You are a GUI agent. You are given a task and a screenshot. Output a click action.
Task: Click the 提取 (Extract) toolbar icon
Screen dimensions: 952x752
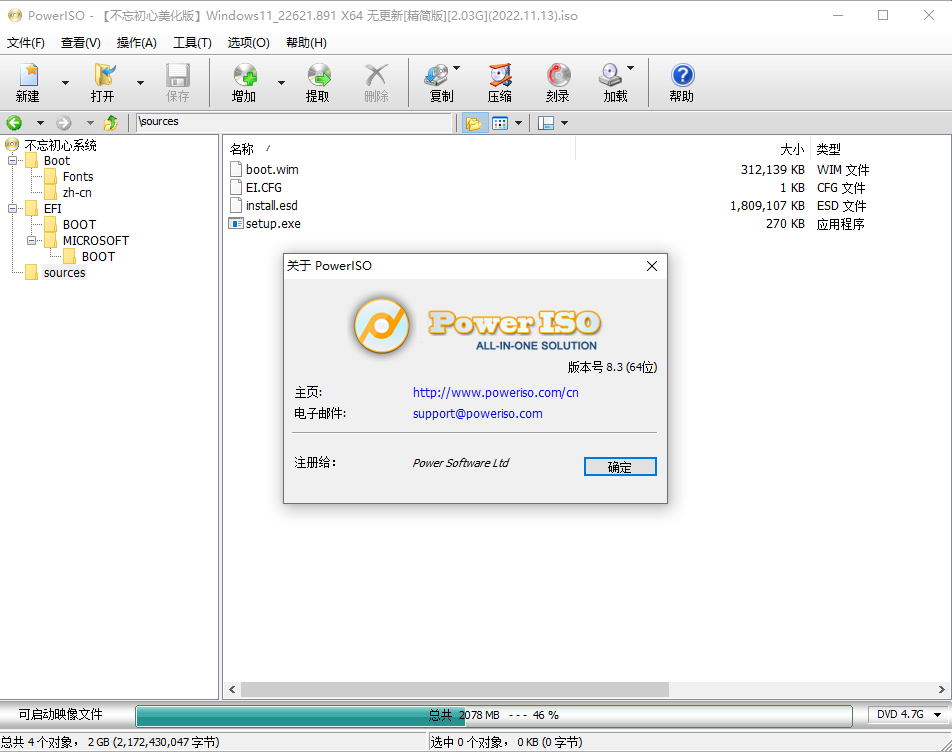point(318,82)
